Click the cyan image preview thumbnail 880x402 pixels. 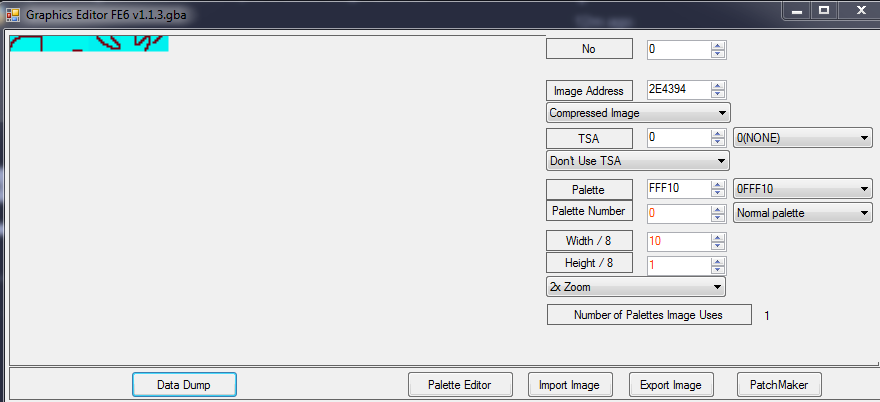88,43
